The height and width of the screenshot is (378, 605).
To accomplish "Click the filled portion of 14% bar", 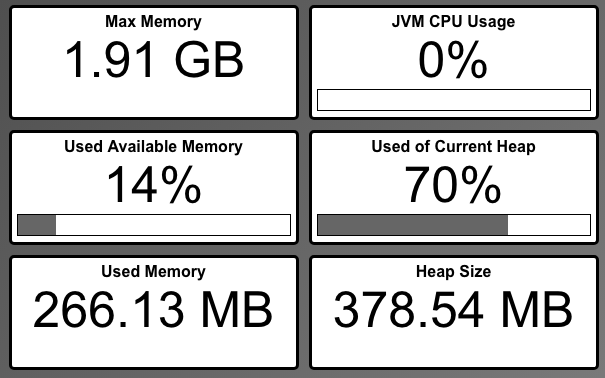I will (x=37, y=225).
